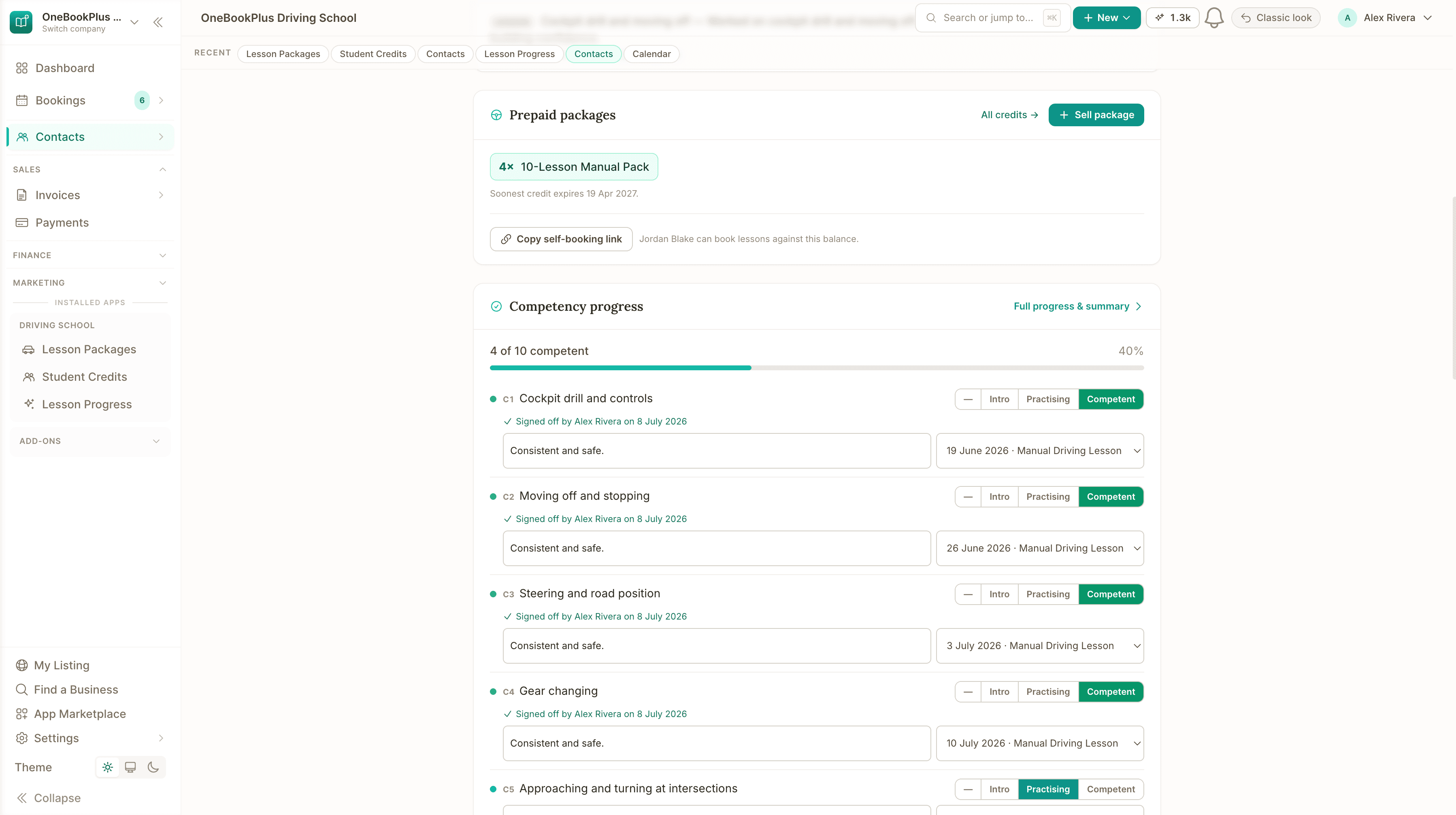Click the 1.3k sparkle credits indicator
This screenshot has height=815, width=1456.
1172,17
